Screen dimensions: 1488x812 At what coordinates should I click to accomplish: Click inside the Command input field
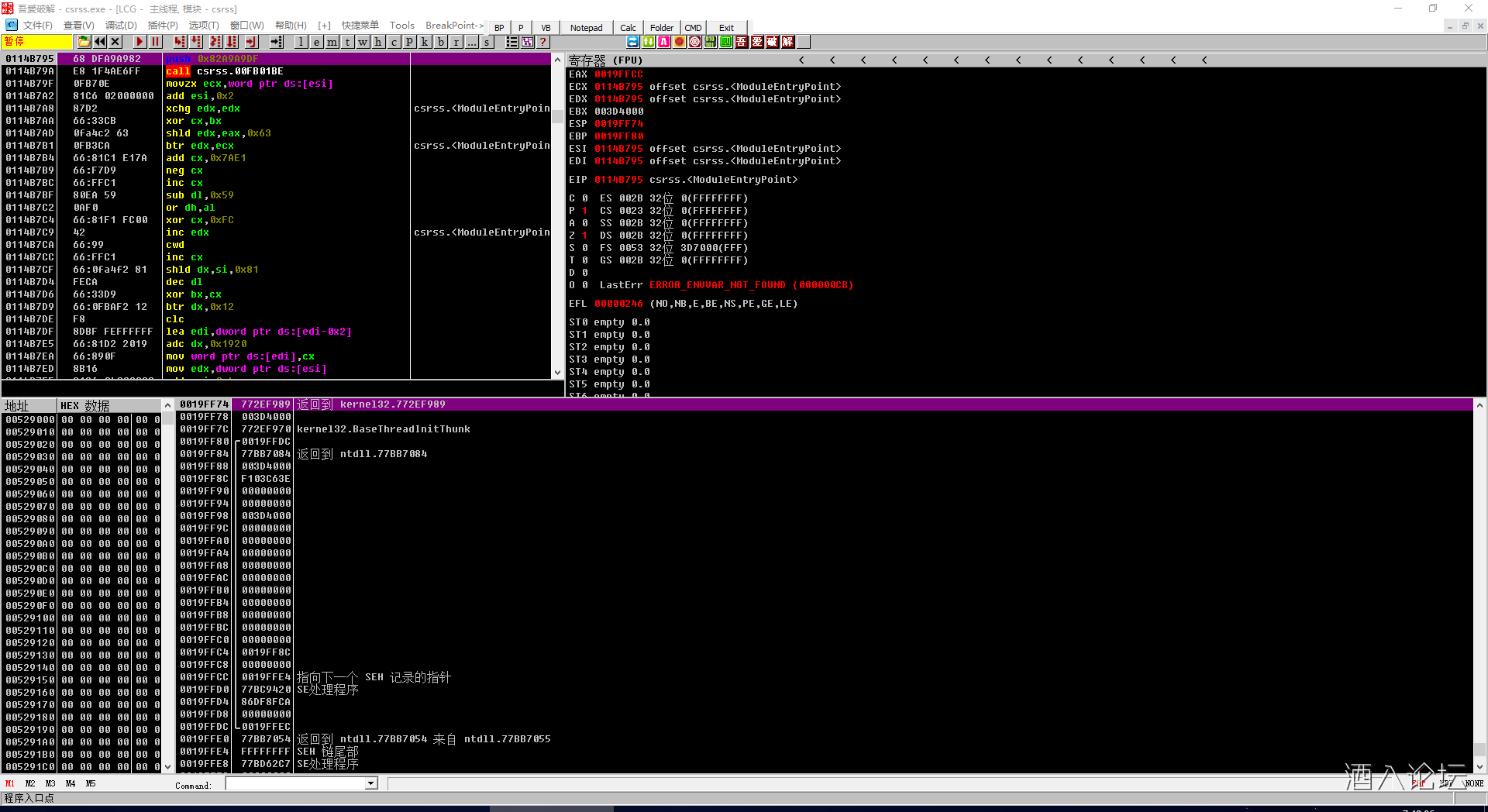(x=294, y=783)
